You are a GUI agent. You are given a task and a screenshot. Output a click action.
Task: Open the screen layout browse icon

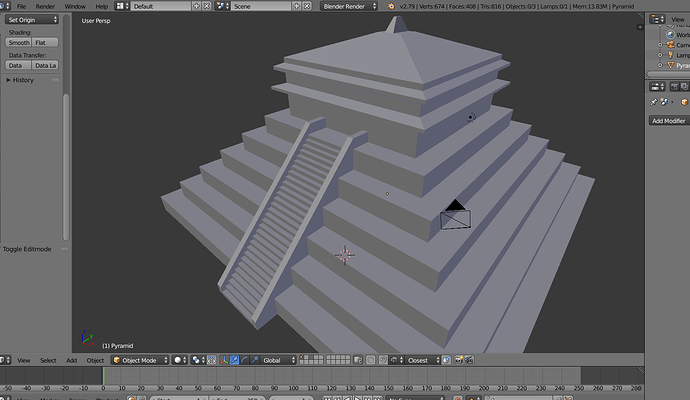122,6
